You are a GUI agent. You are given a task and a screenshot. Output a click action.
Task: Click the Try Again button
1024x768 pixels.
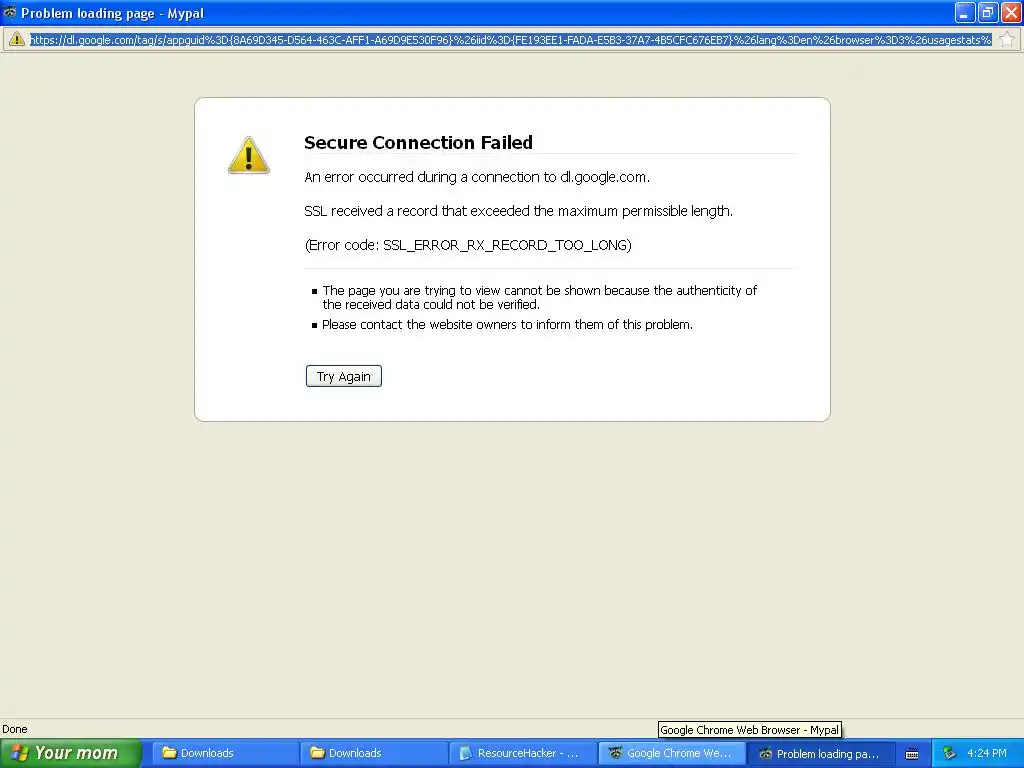(344, 376)
